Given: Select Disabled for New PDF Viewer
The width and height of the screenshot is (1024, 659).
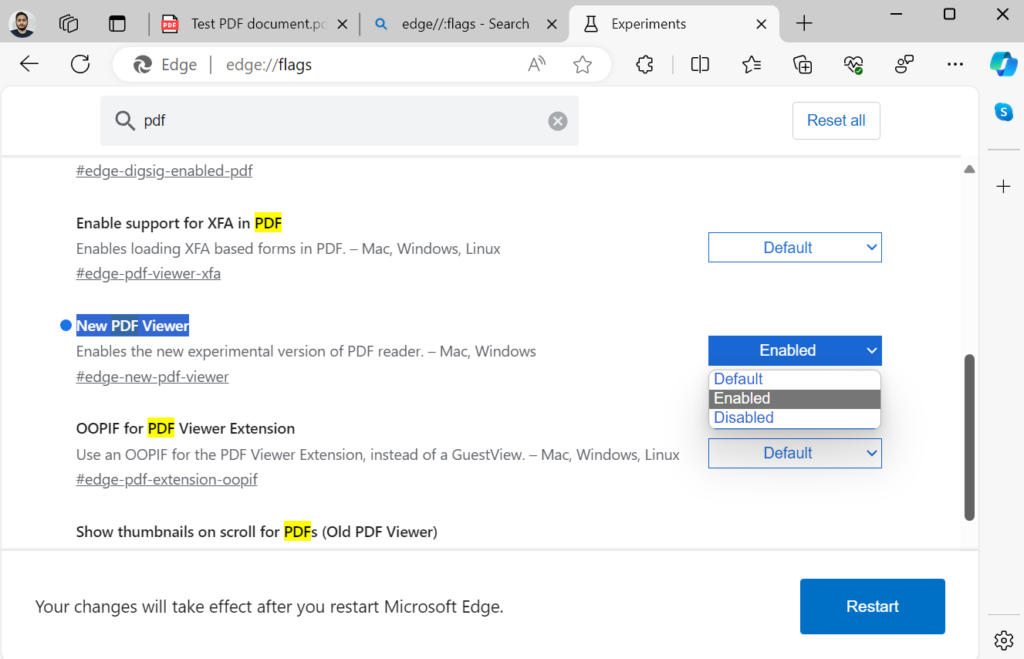Looking at the screenshot, I should pyautogui.click(x=743, y=417).
